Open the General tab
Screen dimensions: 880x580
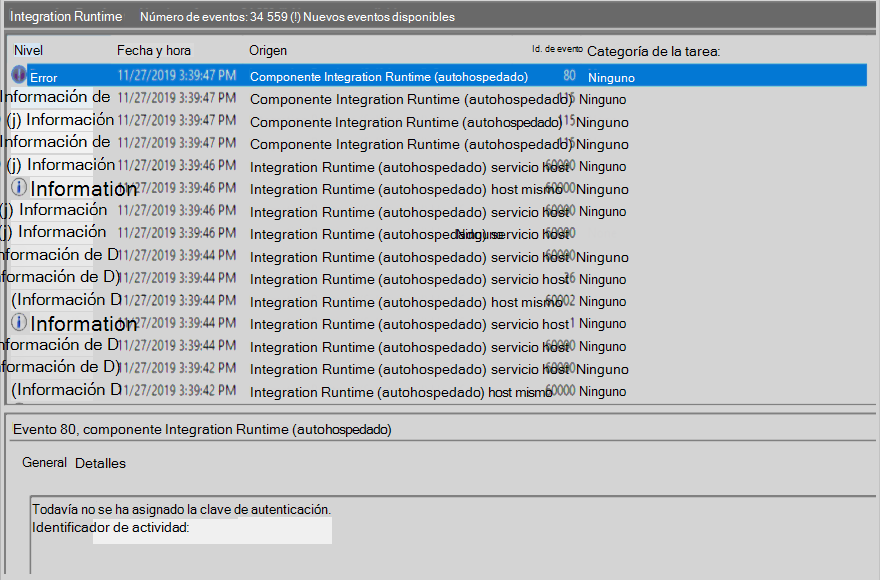(x=44, y=463)
